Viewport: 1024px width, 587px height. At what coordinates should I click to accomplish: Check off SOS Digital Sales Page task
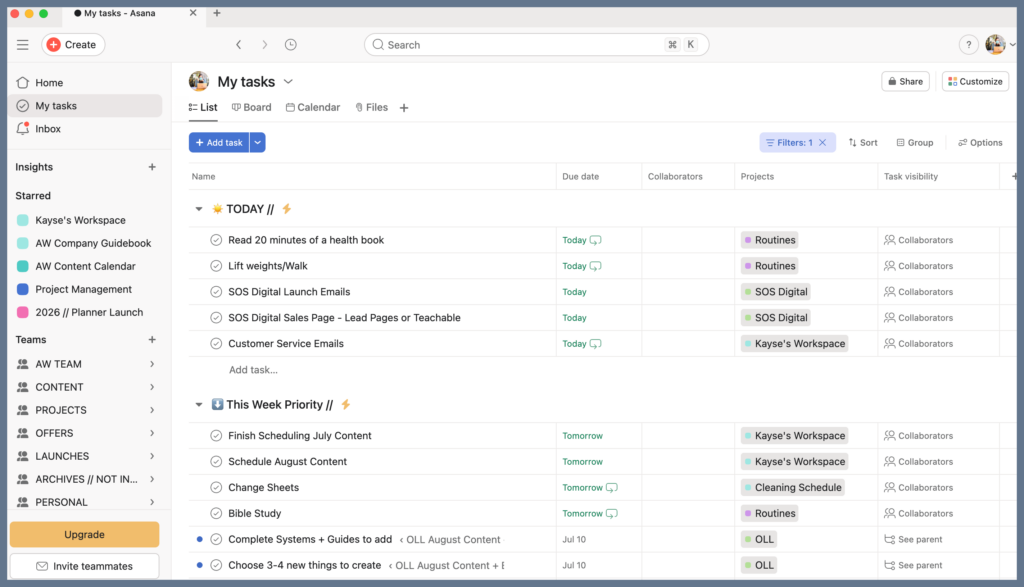pos(216,318)
